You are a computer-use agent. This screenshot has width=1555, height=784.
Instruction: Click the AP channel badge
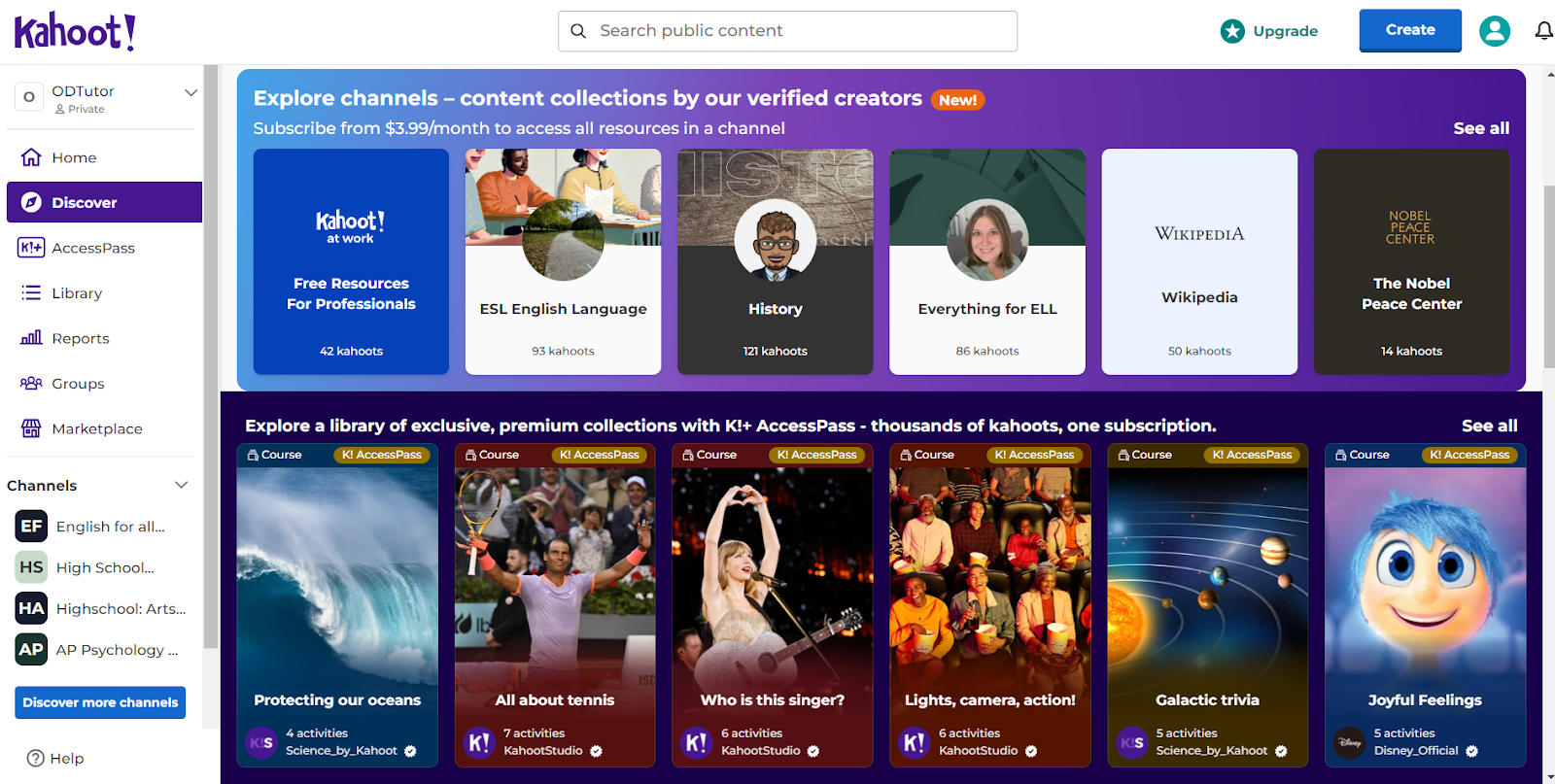pyautogui.click(x=31, y=649)
